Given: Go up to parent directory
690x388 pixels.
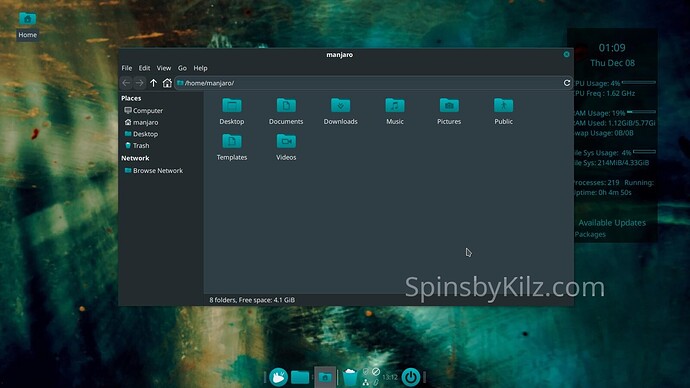Looking at the screenshot, I should [x=153, y=83].
